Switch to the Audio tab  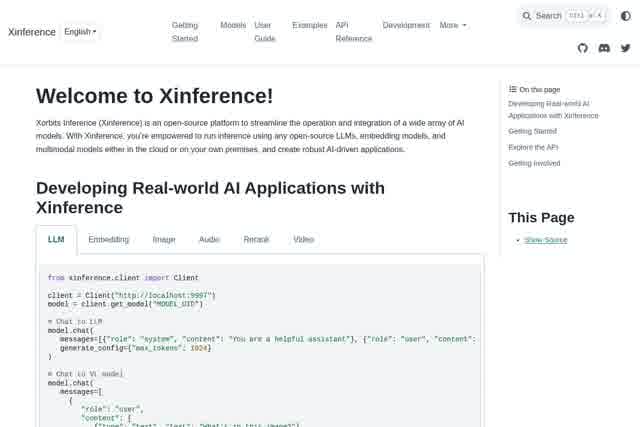pyautogui.click(x=209, y=240)
